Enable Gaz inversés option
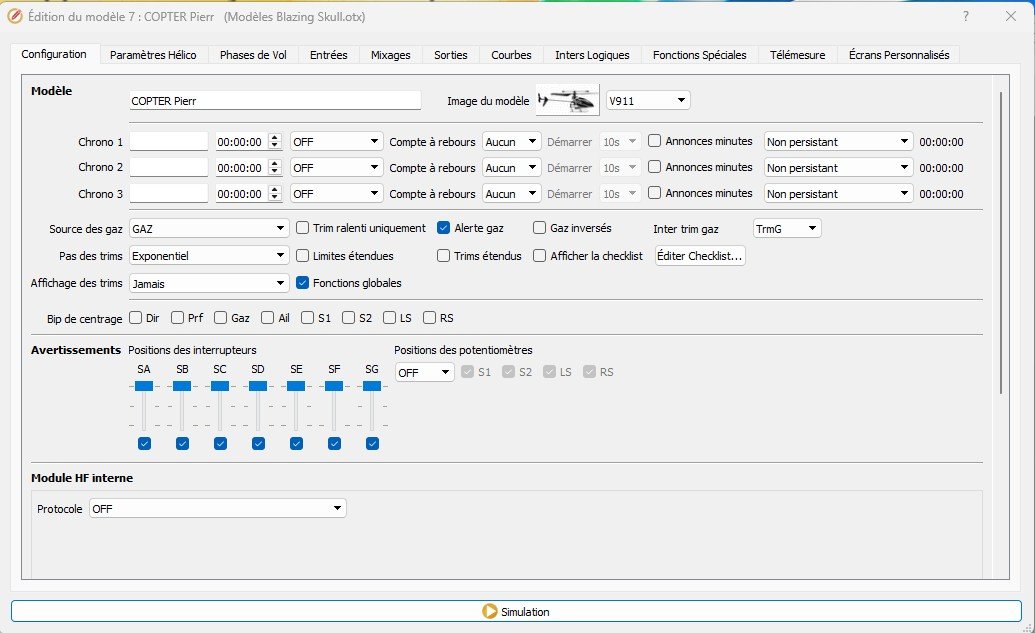The height and width of the screenshot is (633, 1035). (540, 228)
